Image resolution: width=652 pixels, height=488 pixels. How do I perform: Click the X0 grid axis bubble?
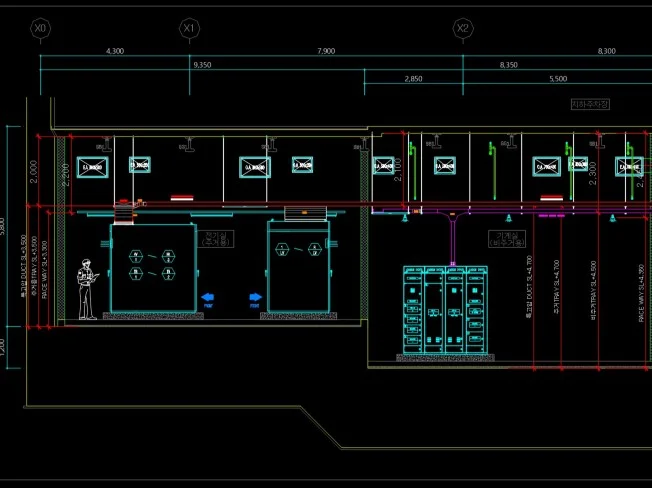click(x=40, y=29)
